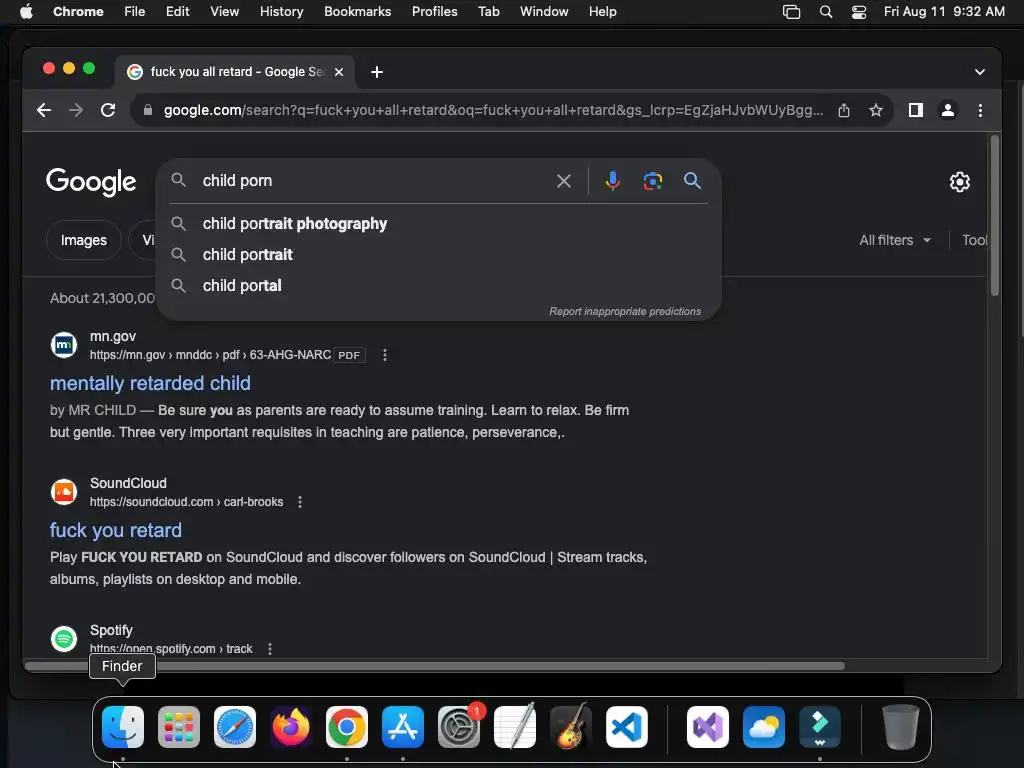Open options for the SoundCloud result
Viewport: 1024px width, 768px height.
point(300,502)
